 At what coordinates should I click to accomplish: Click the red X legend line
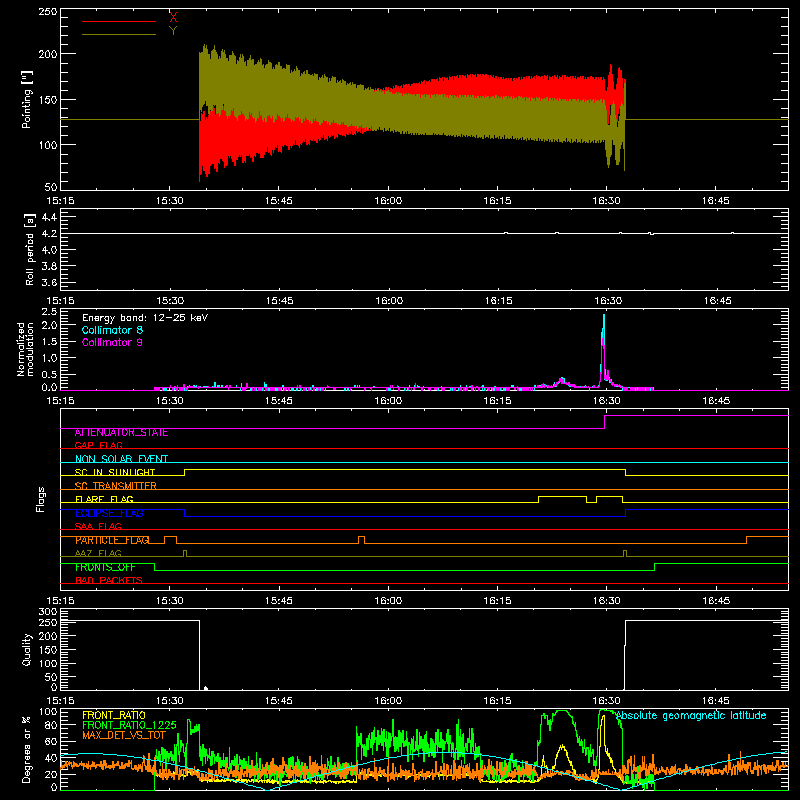pyautogui.click(x=119, y=21)
